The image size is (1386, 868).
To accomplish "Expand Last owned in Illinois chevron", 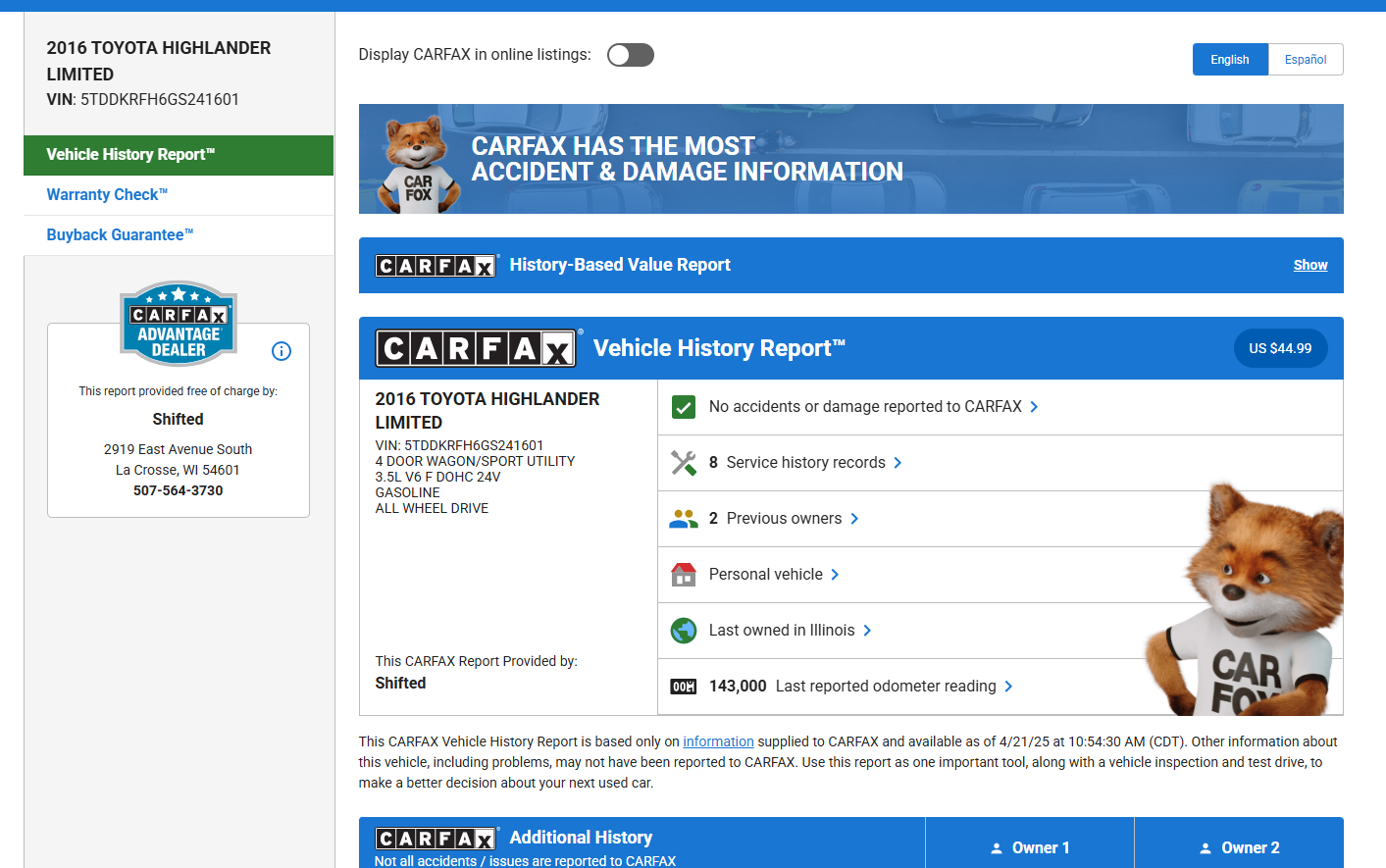I will click(867, 631).
